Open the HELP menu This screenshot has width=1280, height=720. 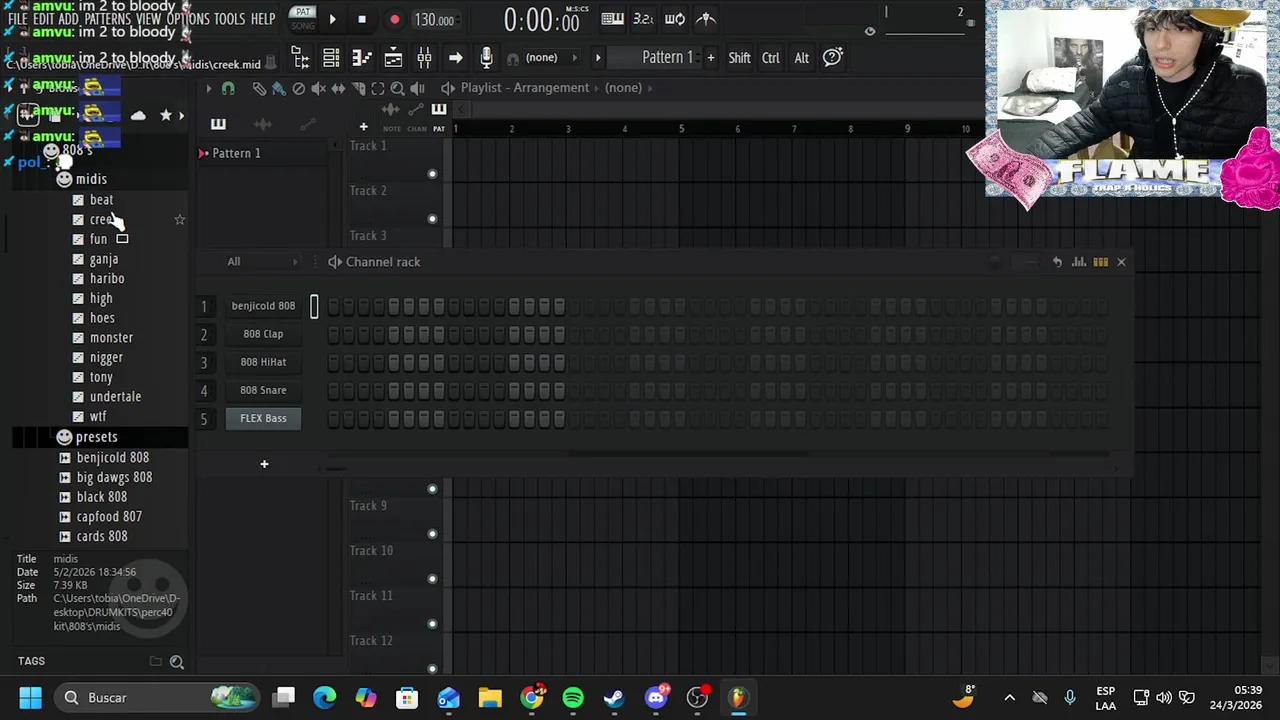pos(263,19)
